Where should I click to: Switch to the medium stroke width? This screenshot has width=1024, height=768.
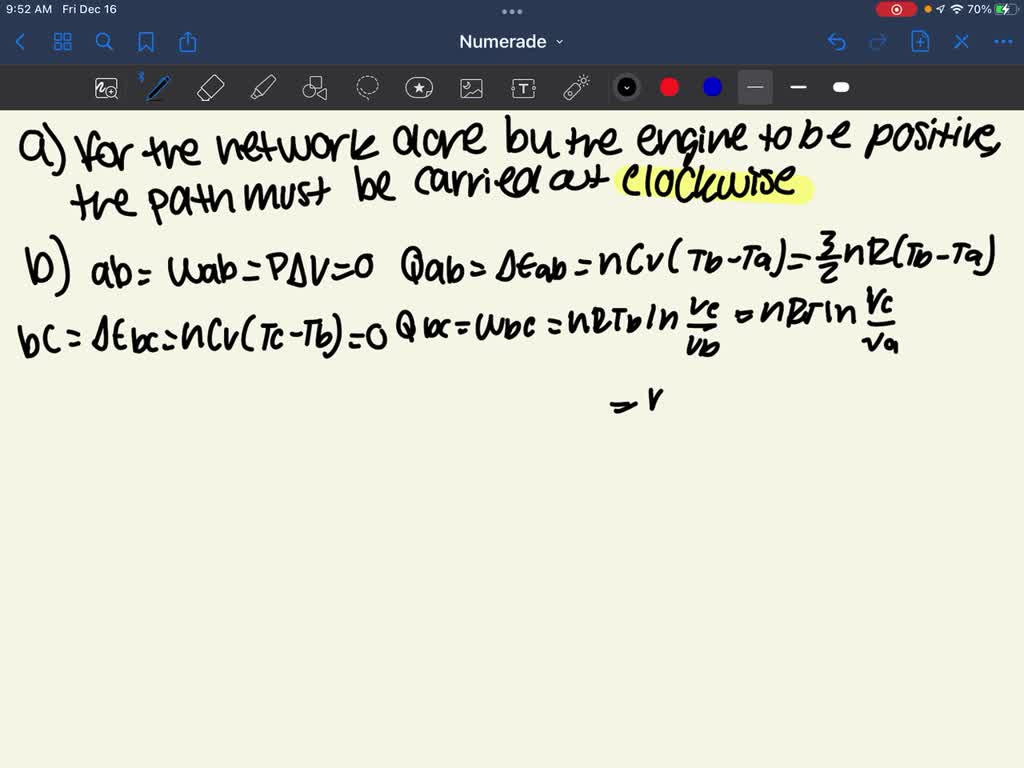tap(798, 87)
